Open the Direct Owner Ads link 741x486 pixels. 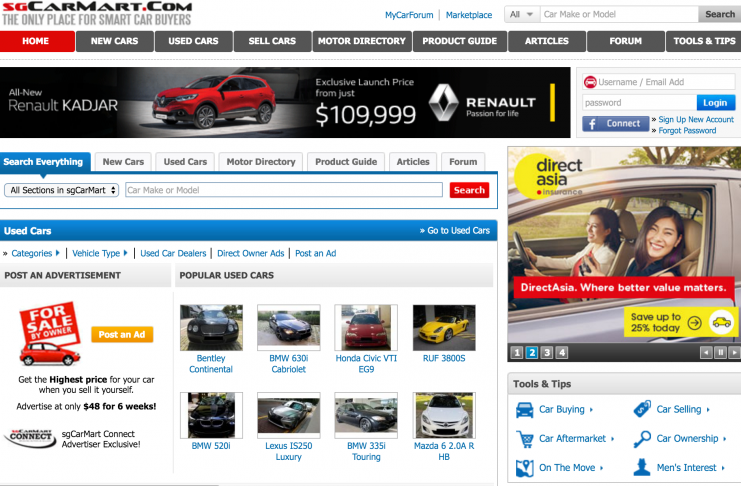tap(251, 253)
